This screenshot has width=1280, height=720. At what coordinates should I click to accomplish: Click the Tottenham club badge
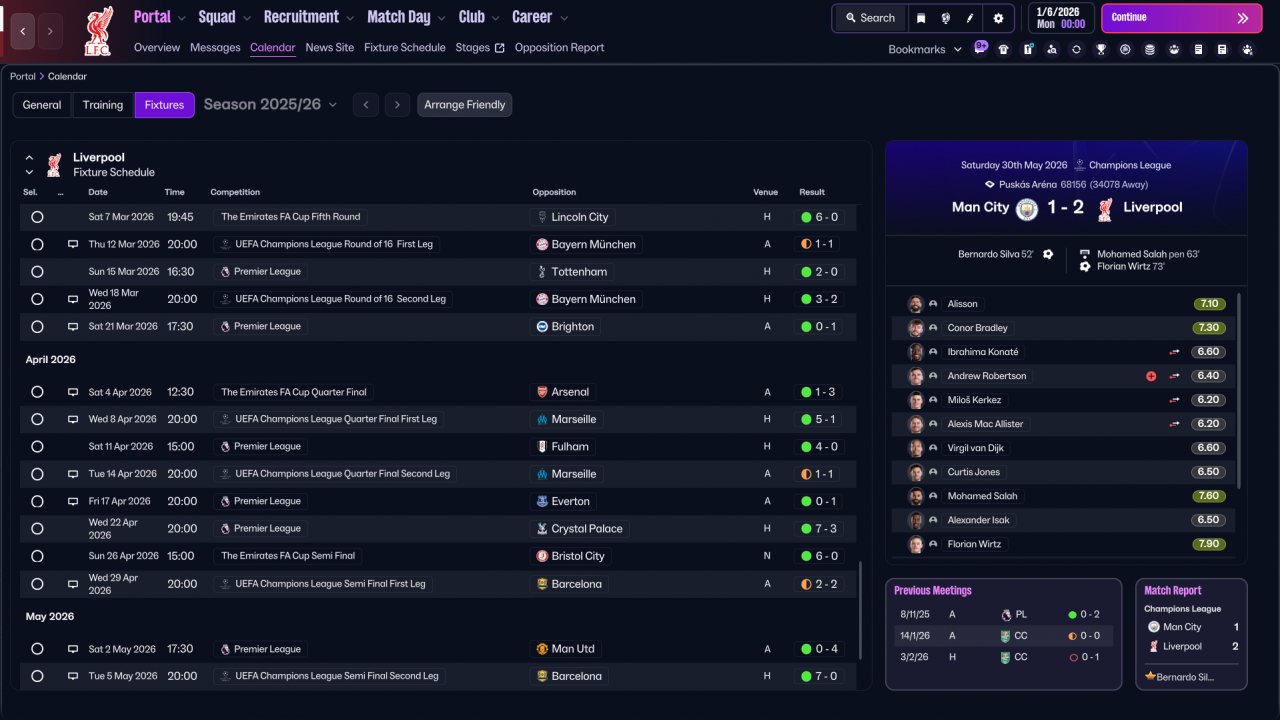click(541, 272)
